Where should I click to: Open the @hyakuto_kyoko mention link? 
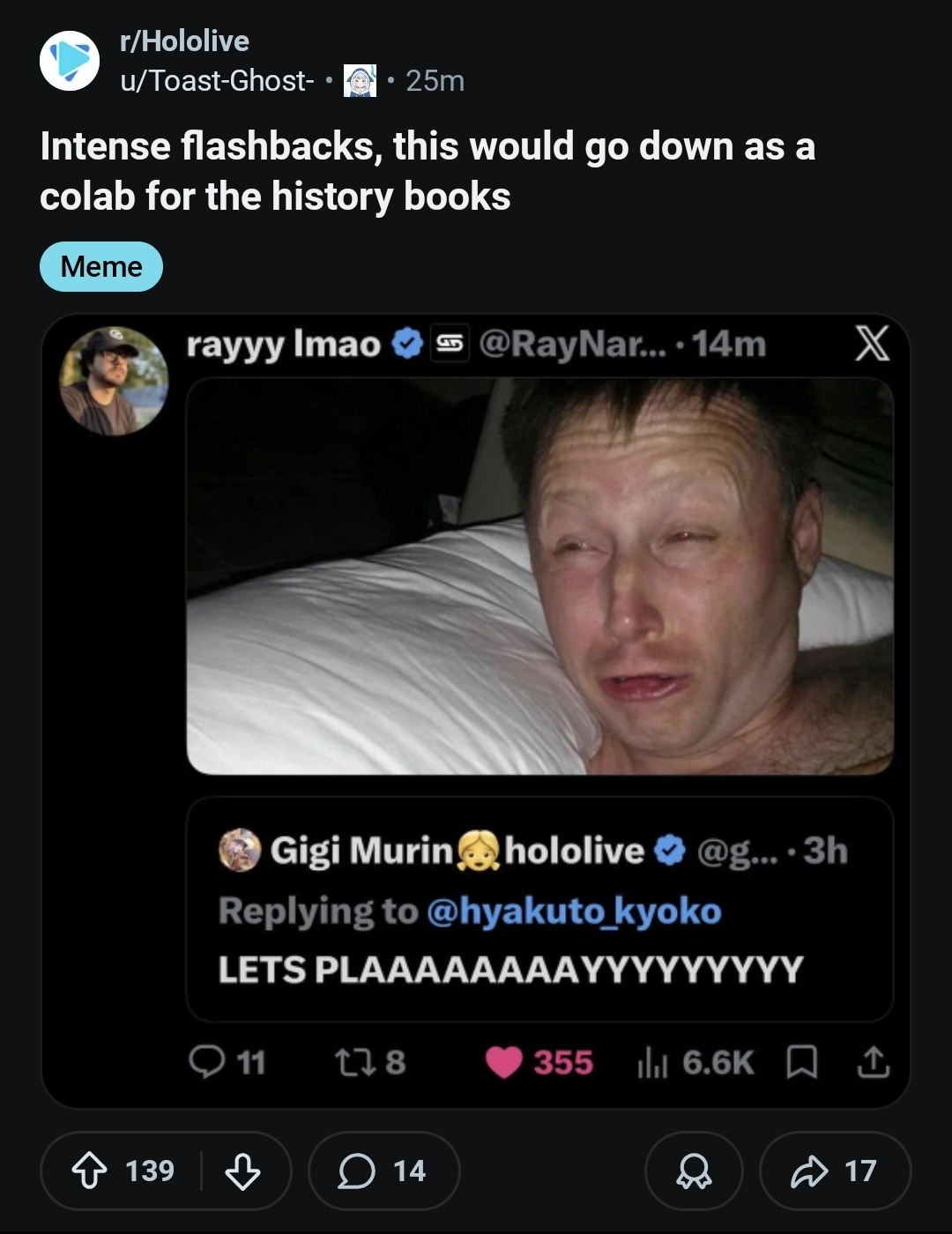tap(574, 911)
